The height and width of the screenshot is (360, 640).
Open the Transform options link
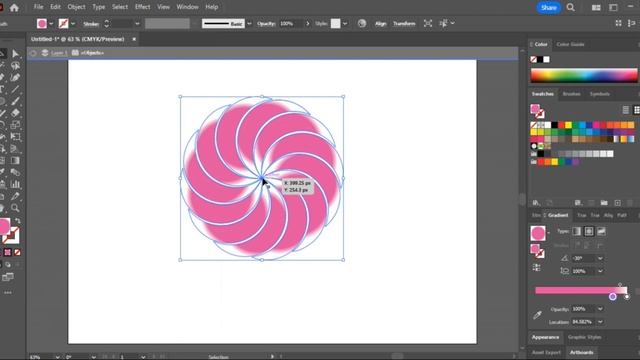pos(404,24)
